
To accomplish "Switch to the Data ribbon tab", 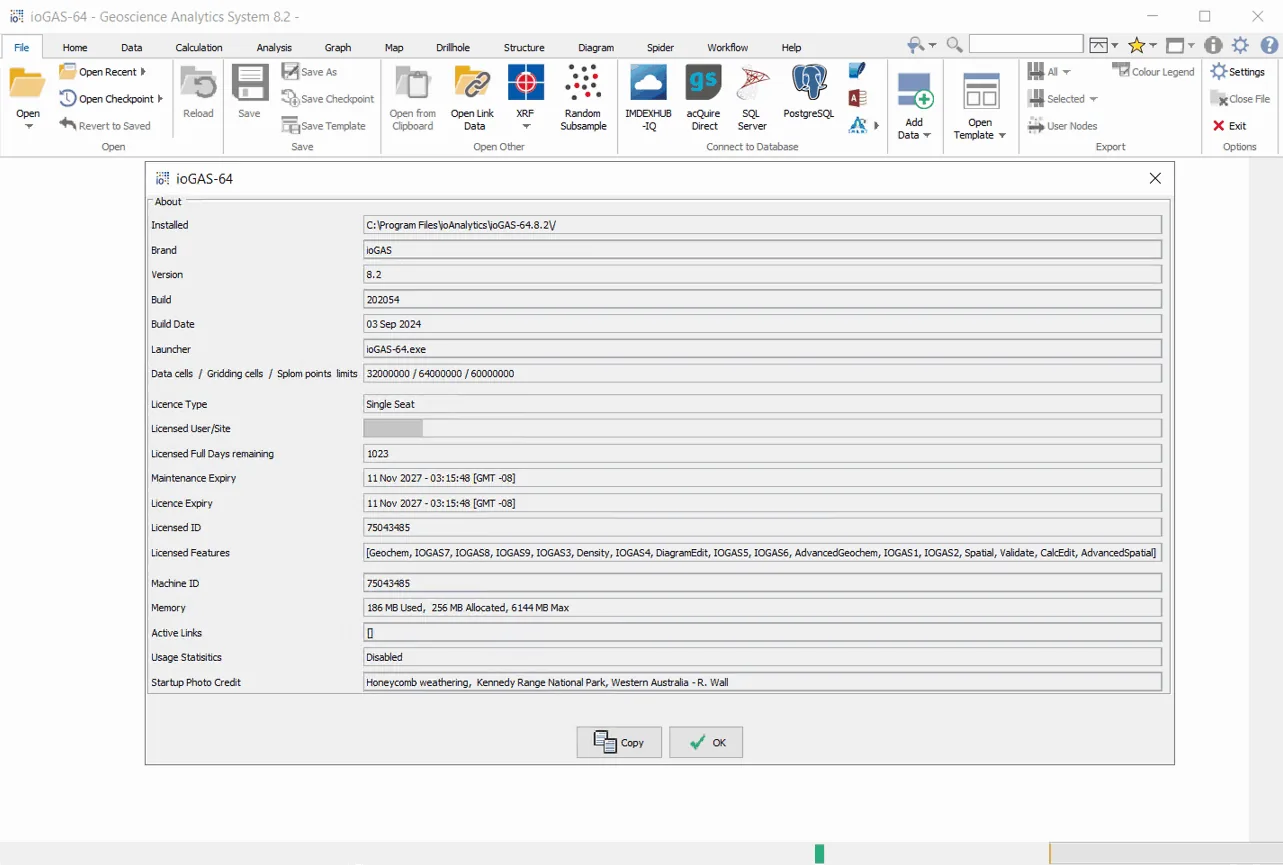I will (x=132, y=47).
